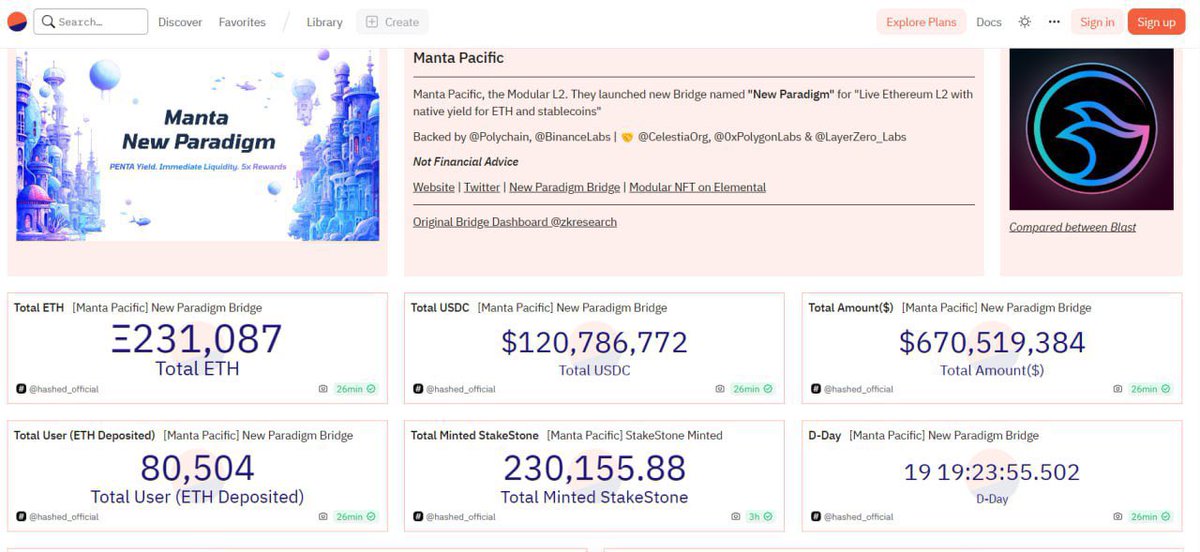Click the 19 19:23:55.502 countdown
Screen dimensions: 1200x552
(992, 472)
